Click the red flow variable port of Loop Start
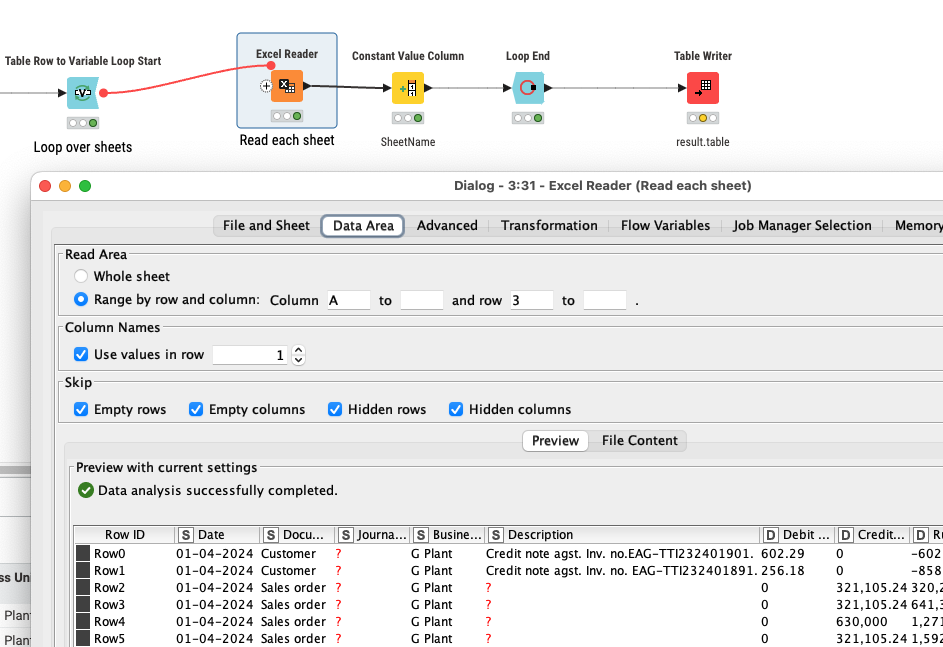The width and height of the screenshot is (943, 647). tap(103, 93)
